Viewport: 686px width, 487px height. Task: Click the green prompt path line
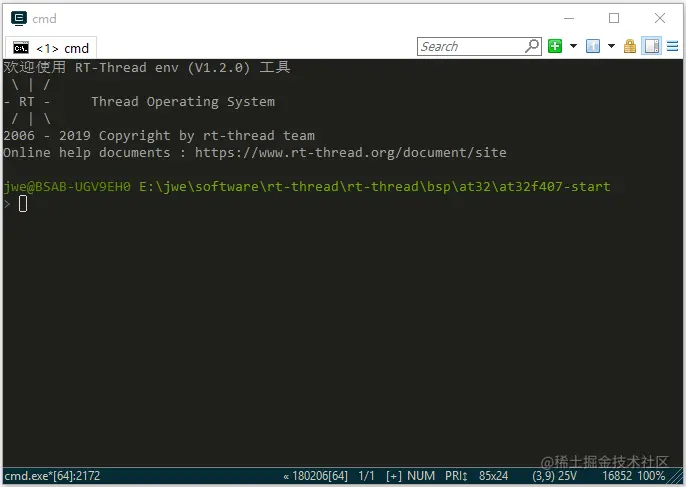coord(307,187)
